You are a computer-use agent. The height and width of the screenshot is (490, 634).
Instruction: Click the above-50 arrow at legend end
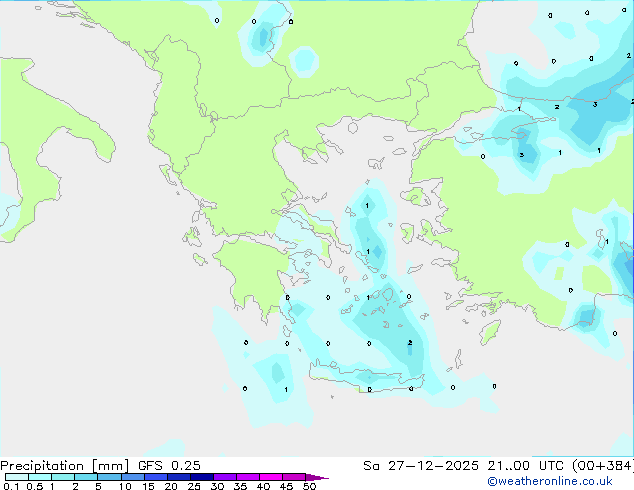(317, 477)
